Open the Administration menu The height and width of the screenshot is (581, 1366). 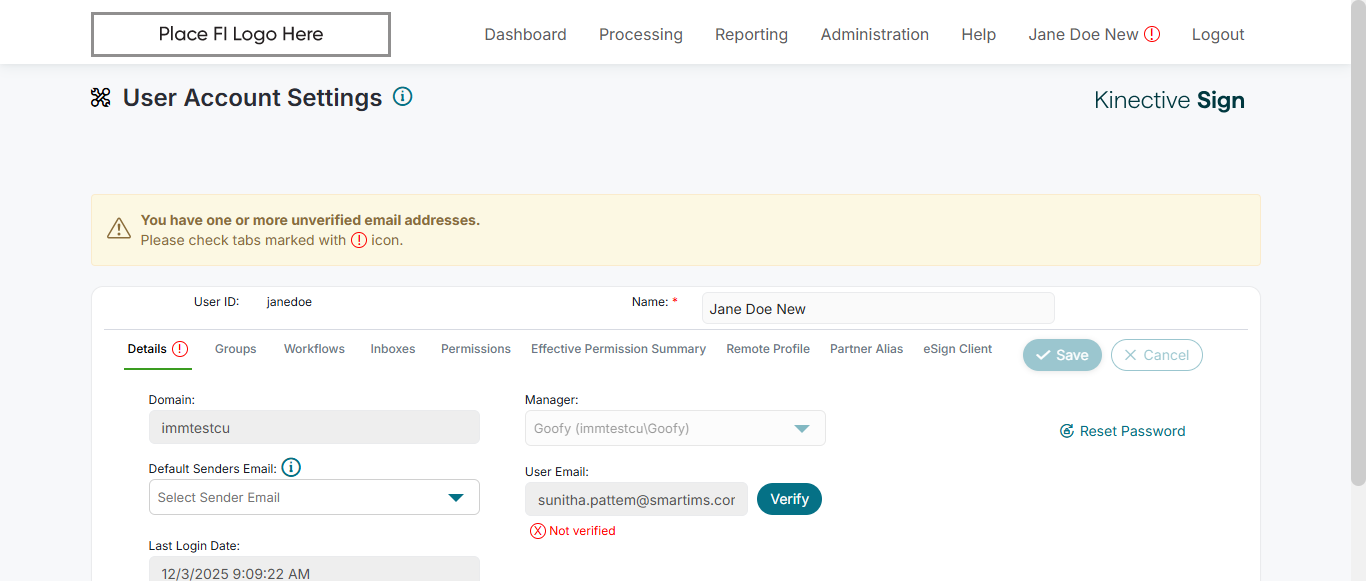coord(874,35)
